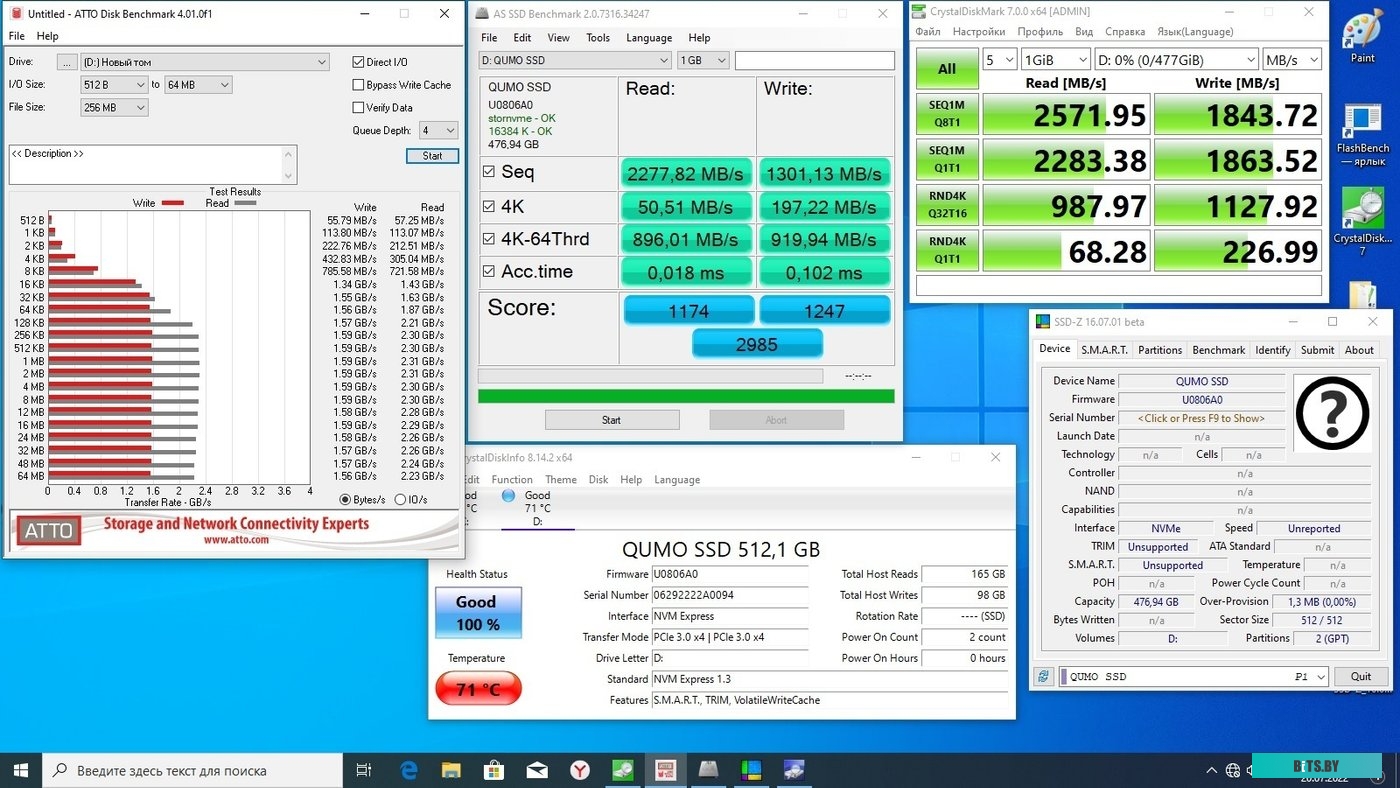The width and height of the screenshot is (1400, 788).
Task: Click the network tray icon
Action: coord(1233,770)
